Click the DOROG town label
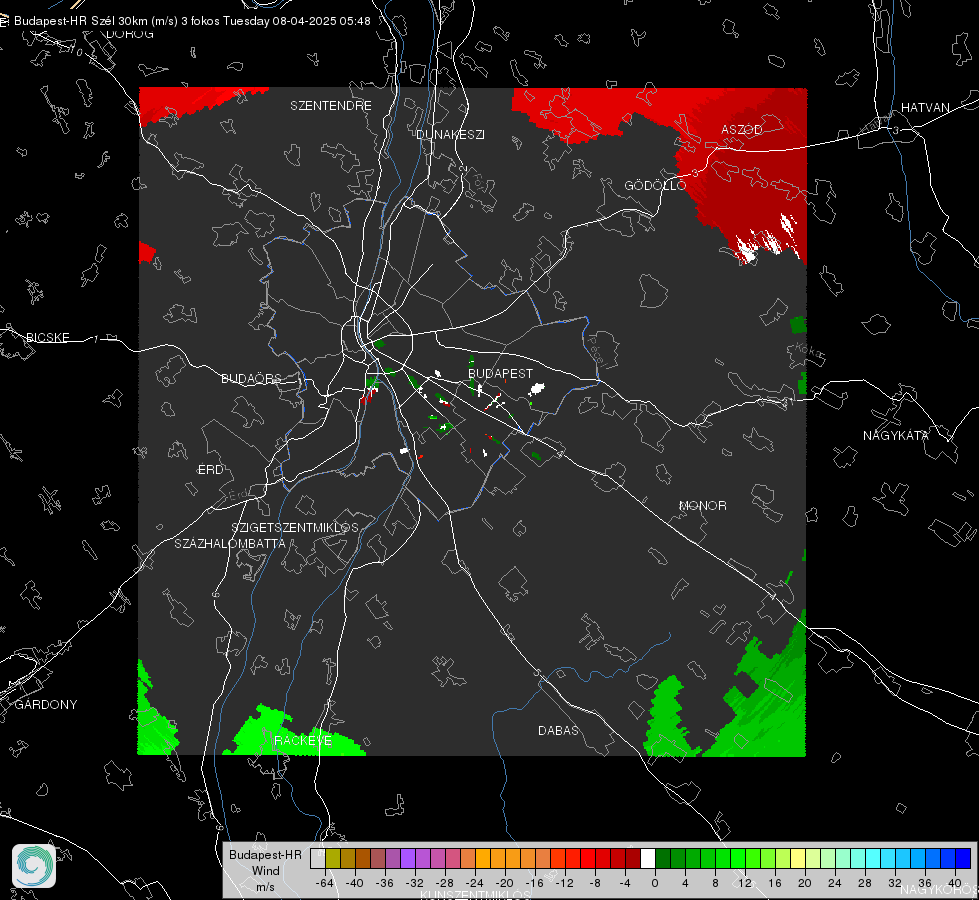The image size is (979, 900). click(x=130, y=34)
